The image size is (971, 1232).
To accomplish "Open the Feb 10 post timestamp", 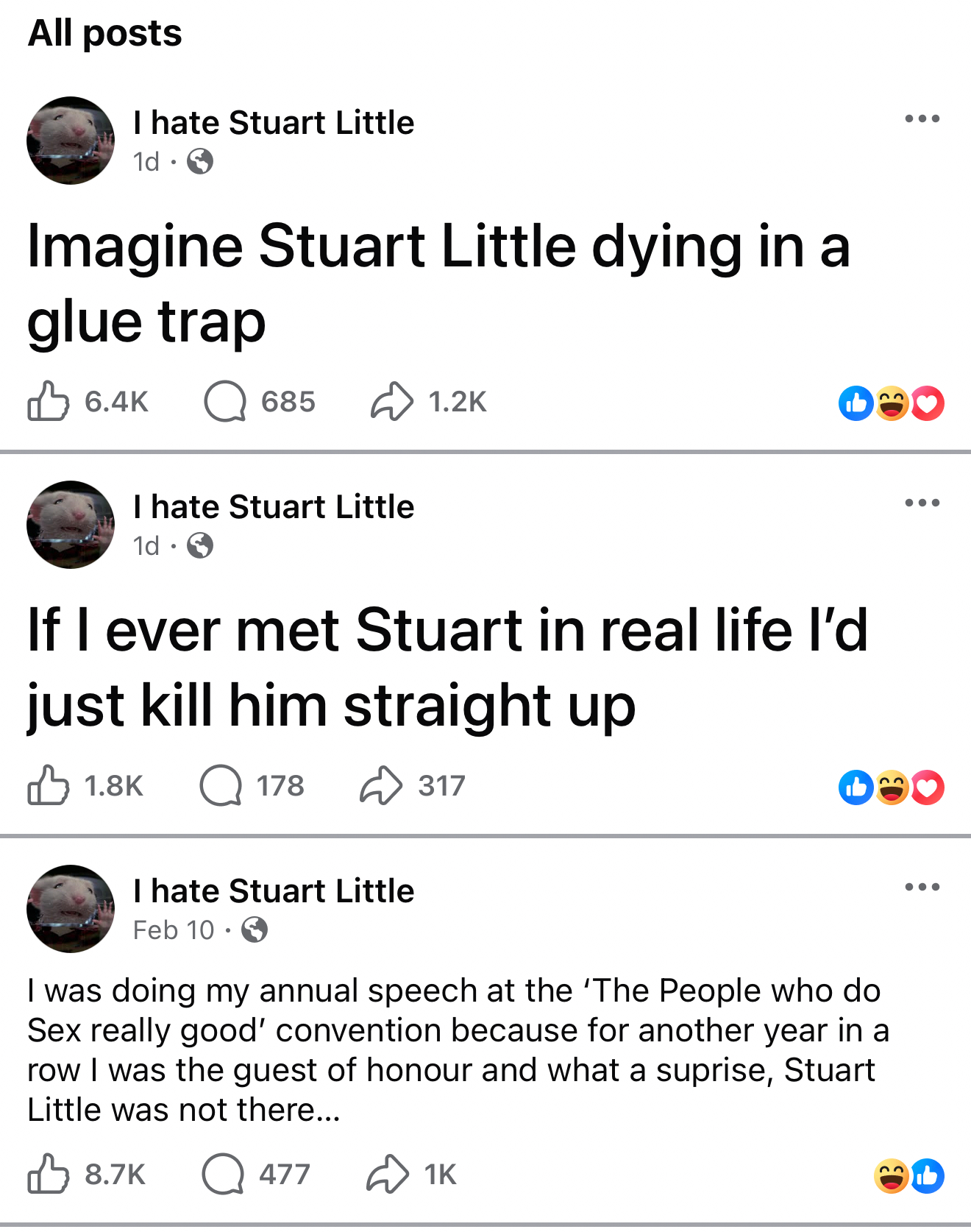I will (x=174, y=930).
